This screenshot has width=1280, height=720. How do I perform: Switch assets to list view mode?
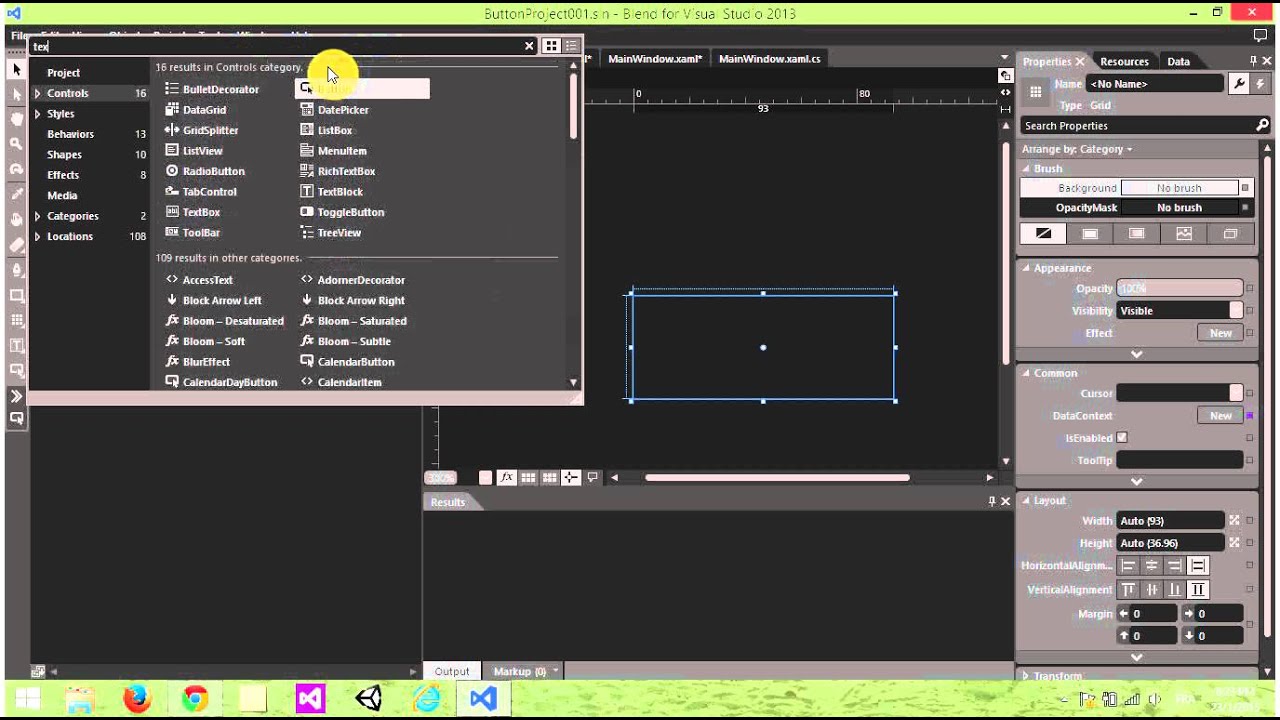(571, 46)
